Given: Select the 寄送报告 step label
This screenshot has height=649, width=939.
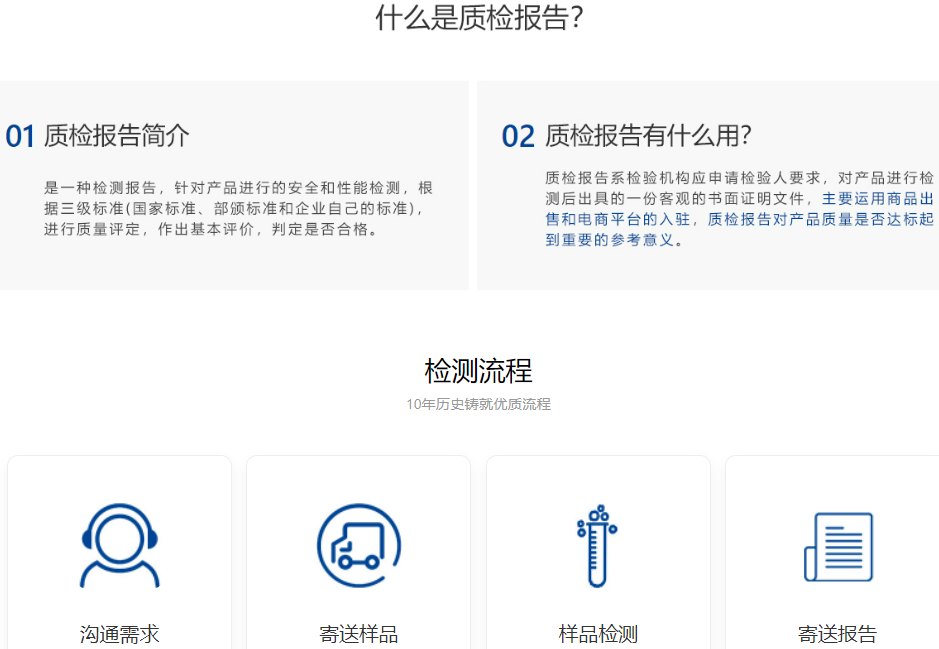Looking at the screenshot, I should [837, 633].
